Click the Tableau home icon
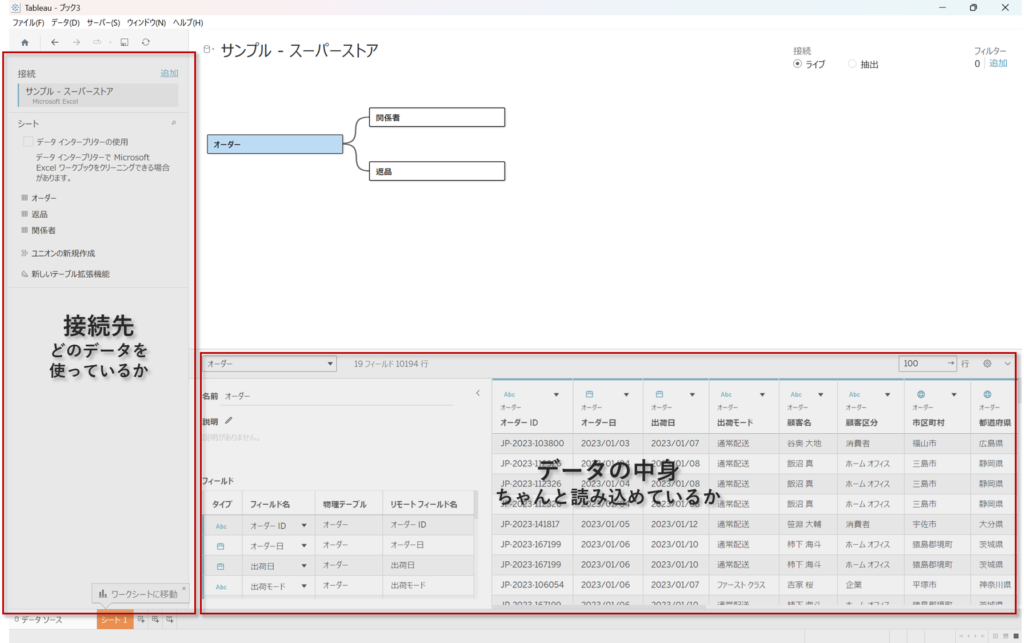The image size is (1024, 643). point(24,42)
